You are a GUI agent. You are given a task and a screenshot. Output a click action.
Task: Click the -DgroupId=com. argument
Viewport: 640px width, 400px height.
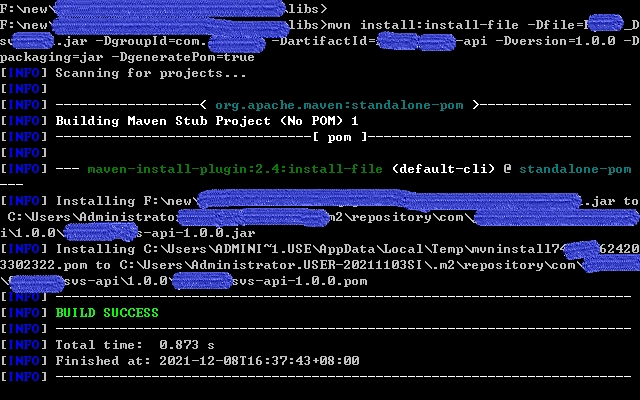[x=155, y=41]
